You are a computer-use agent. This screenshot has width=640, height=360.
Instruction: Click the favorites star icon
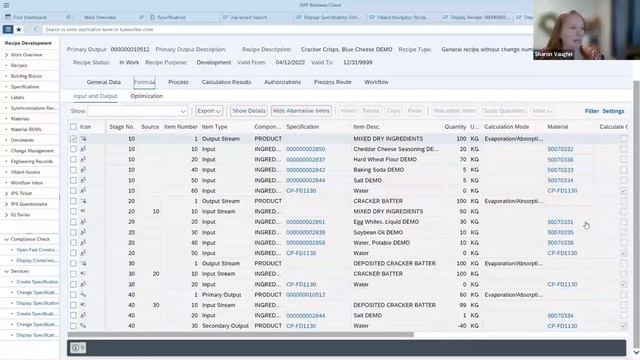(18, 29)
